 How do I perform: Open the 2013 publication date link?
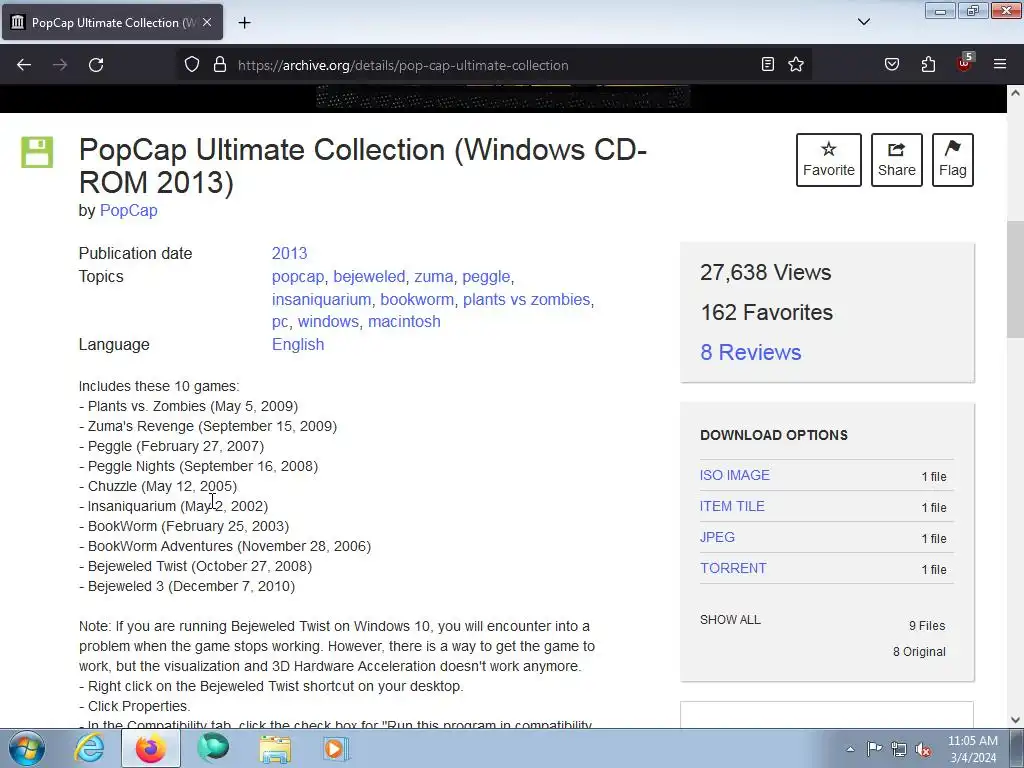(x=289, y=253)
